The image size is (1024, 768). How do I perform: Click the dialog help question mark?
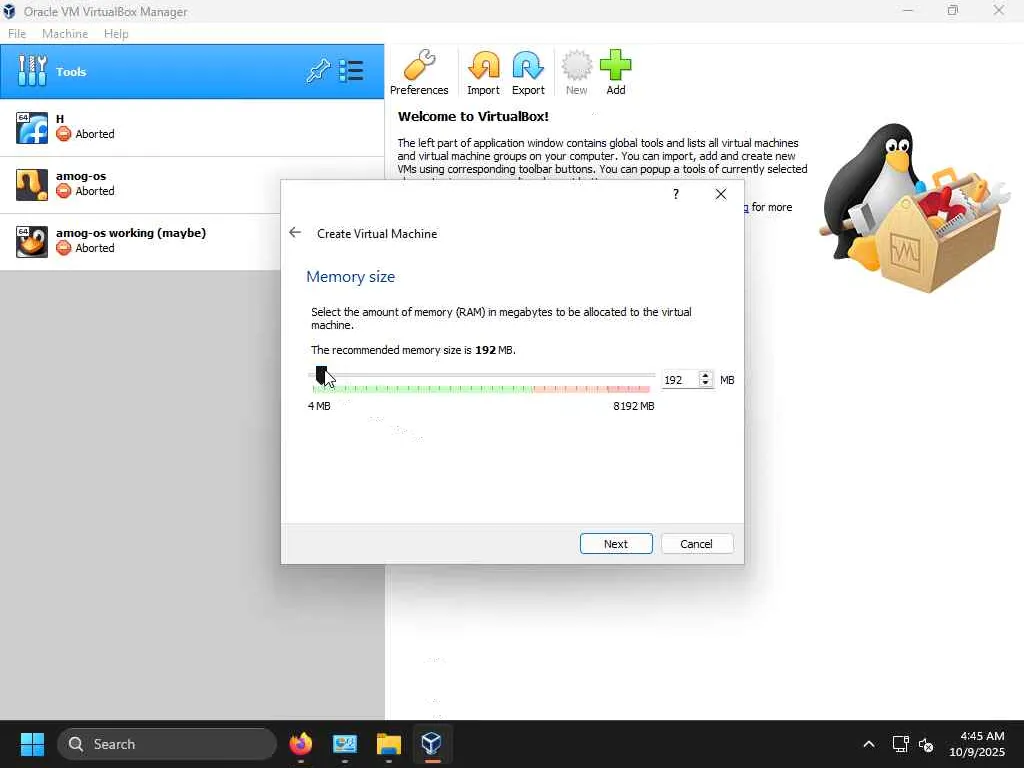click(x=676, y=194)
